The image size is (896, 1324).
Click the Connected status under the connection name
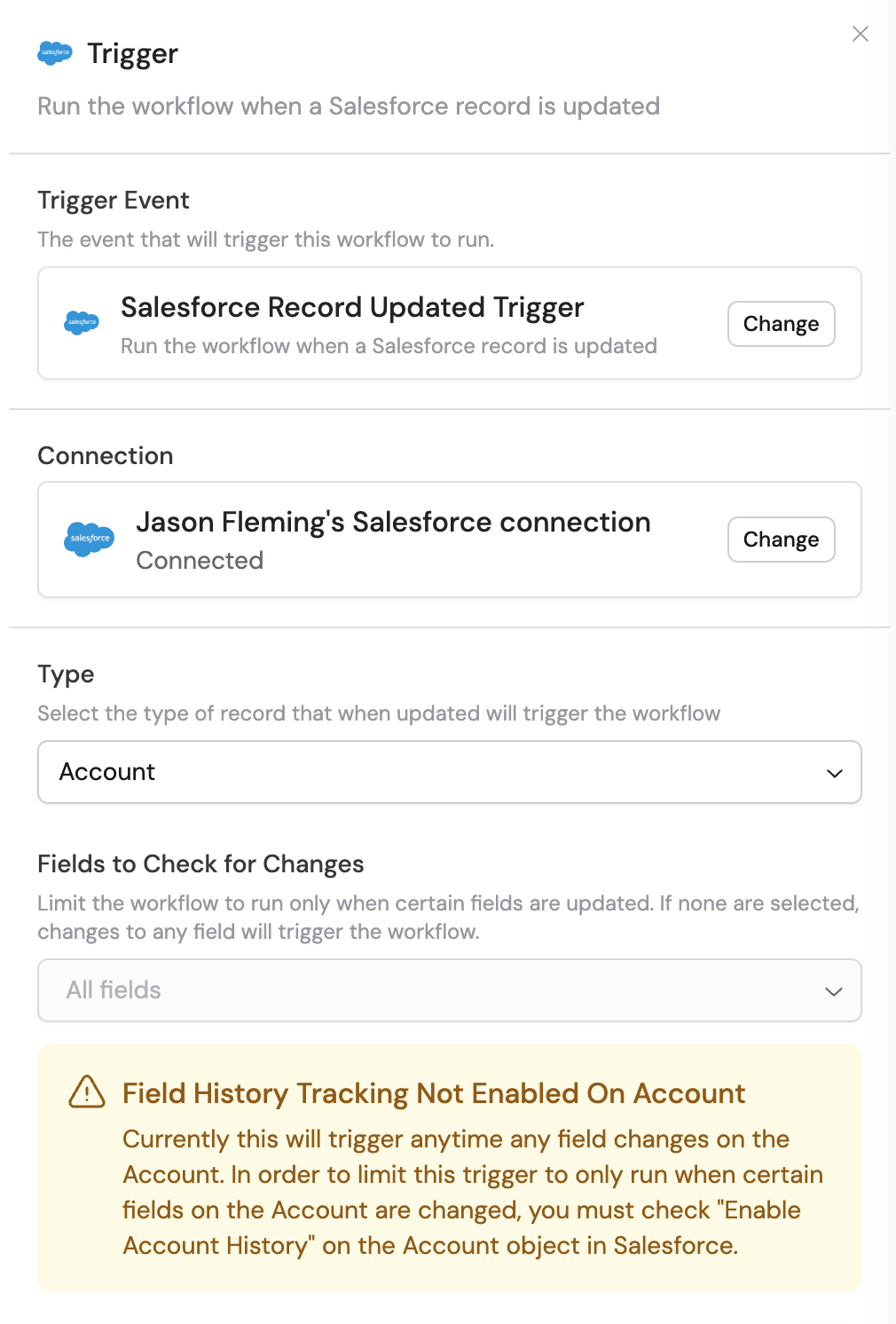click(x=200, y=560)
